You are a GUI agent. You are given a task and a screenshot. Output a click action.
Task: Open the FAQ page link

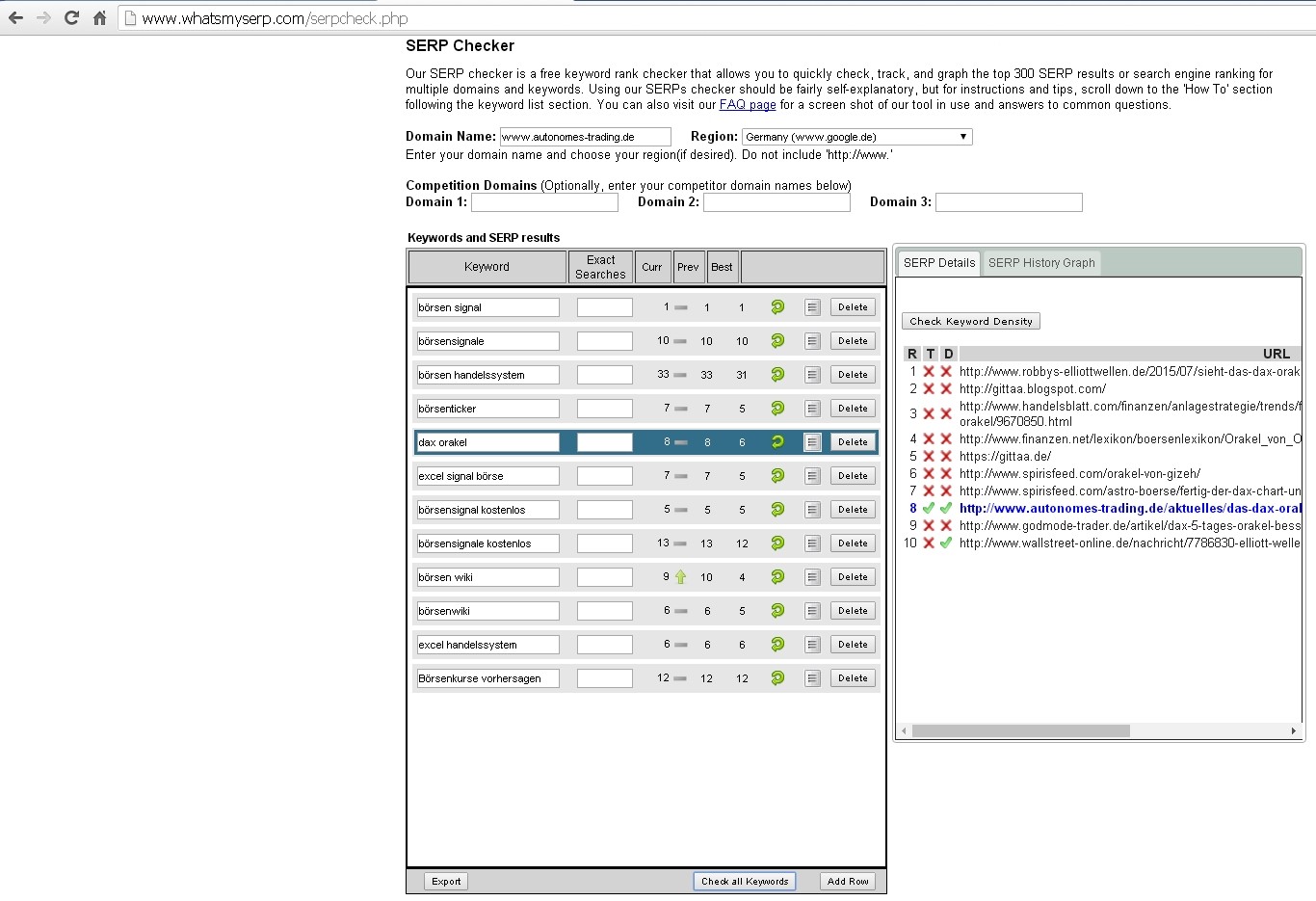[748, 105]
